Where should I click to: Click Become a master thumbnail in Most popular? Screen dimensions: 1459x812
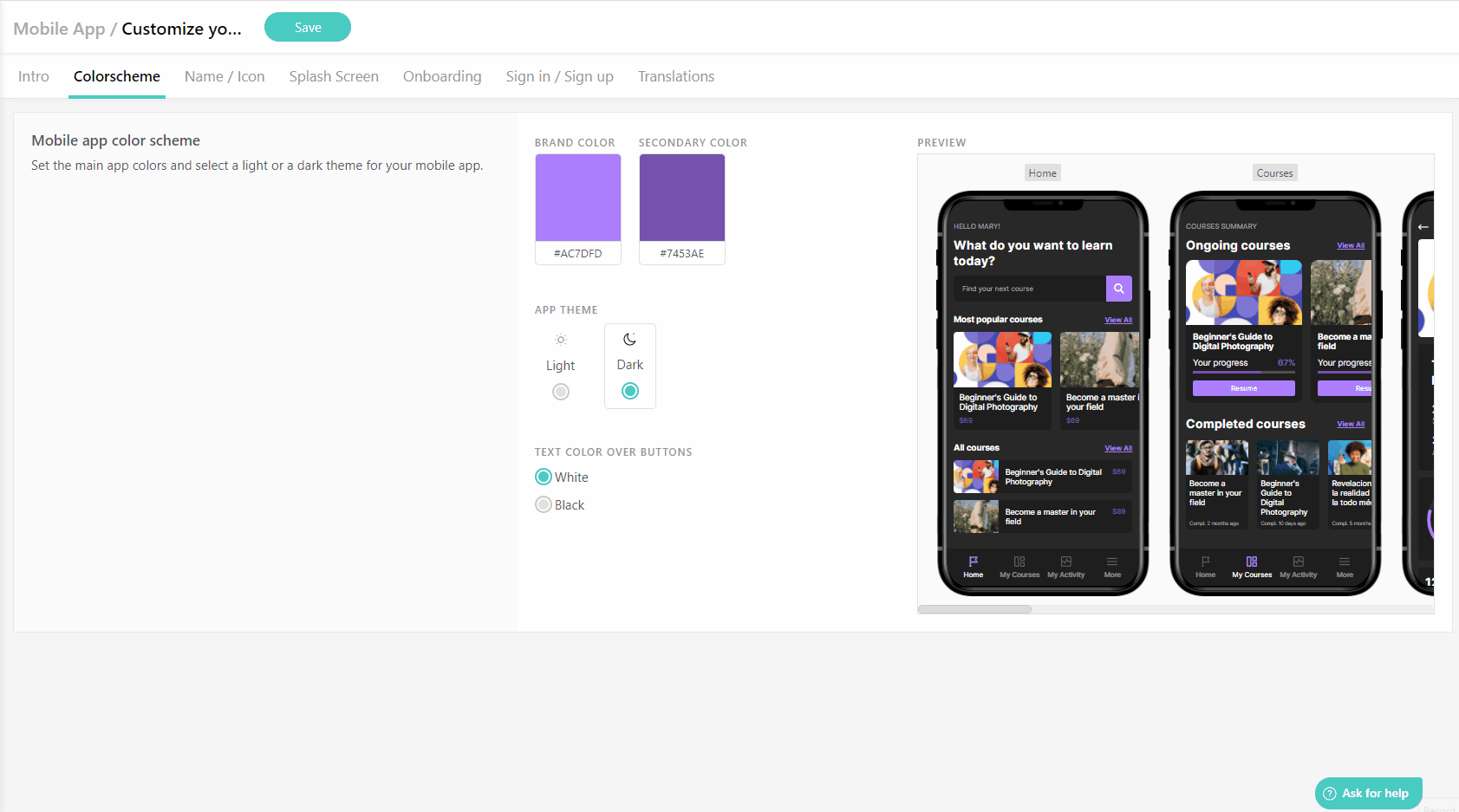click(x=1099, y=360)
